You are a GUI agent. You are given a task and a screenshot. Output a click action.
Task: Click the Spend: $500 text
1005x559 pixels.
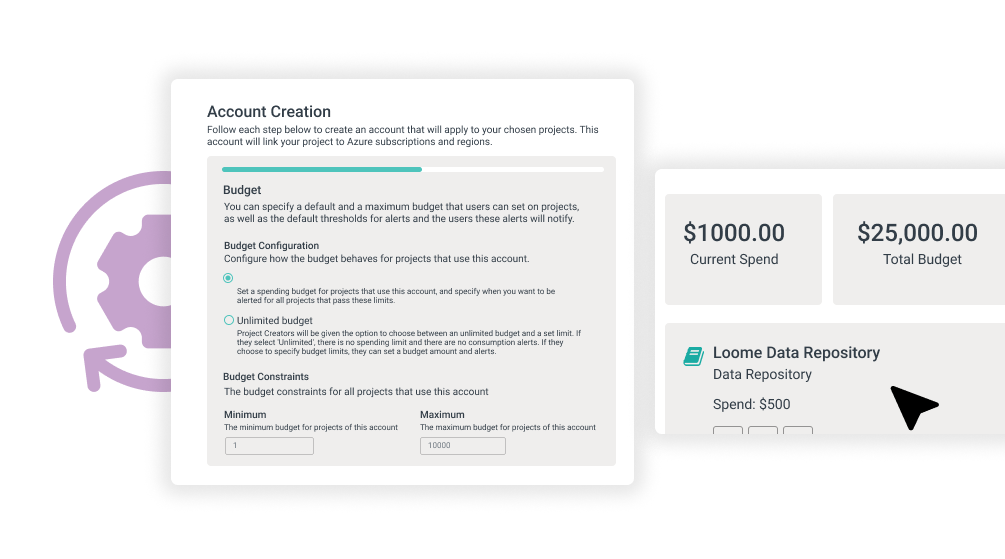pyautogui.click(x=751, y=405)
